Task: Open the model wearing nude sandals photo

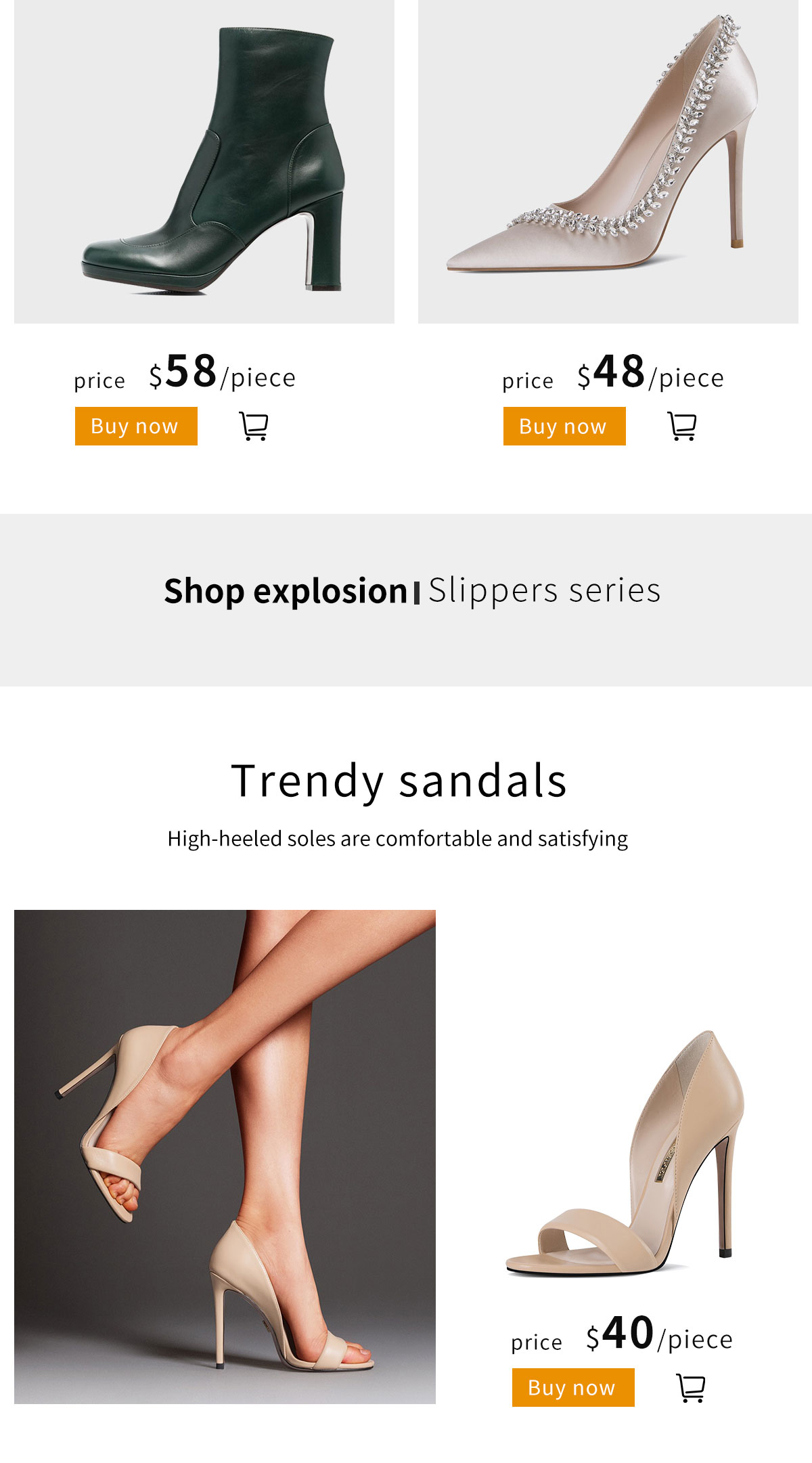Action: coord(225,1156)
